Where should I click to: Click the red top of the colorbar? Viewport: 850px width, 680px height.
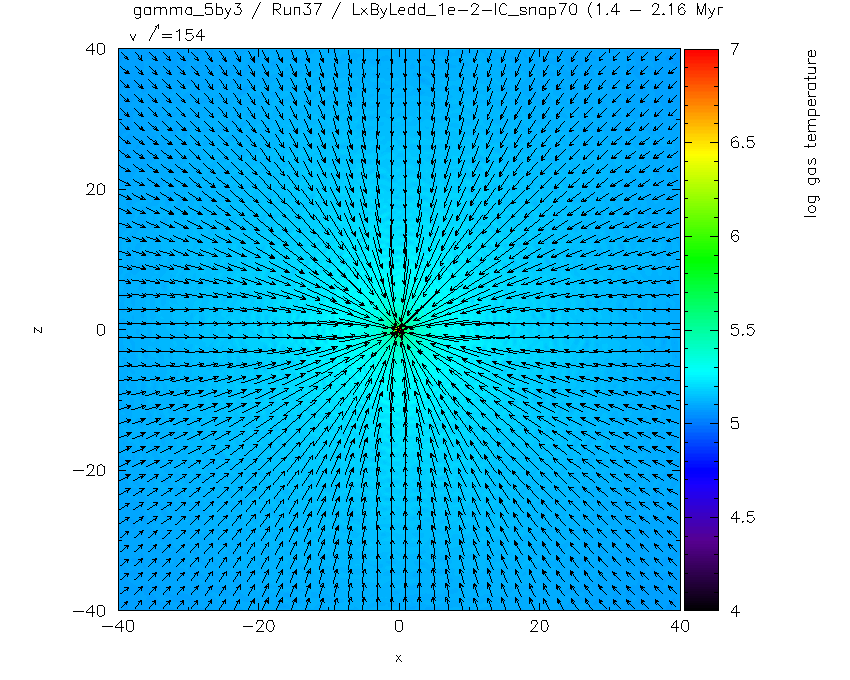[x=701, y=57]
